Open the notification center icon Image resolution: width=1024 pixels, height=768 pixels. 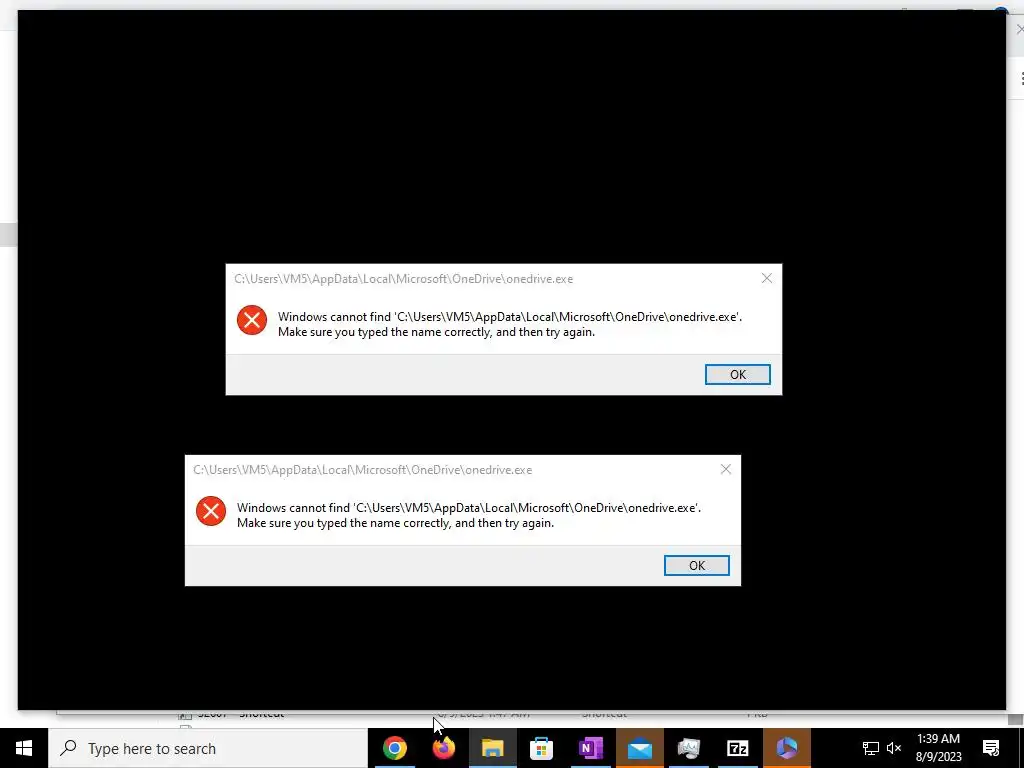(x=991, y=748)
